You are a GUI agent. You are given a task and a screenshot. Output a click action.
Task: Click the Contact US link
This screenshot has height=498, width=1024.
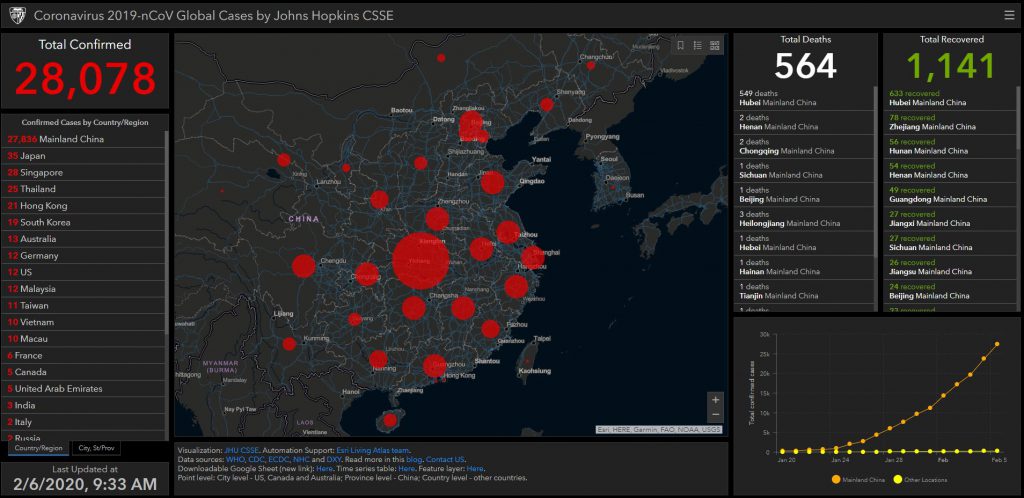tap(445, 460)
